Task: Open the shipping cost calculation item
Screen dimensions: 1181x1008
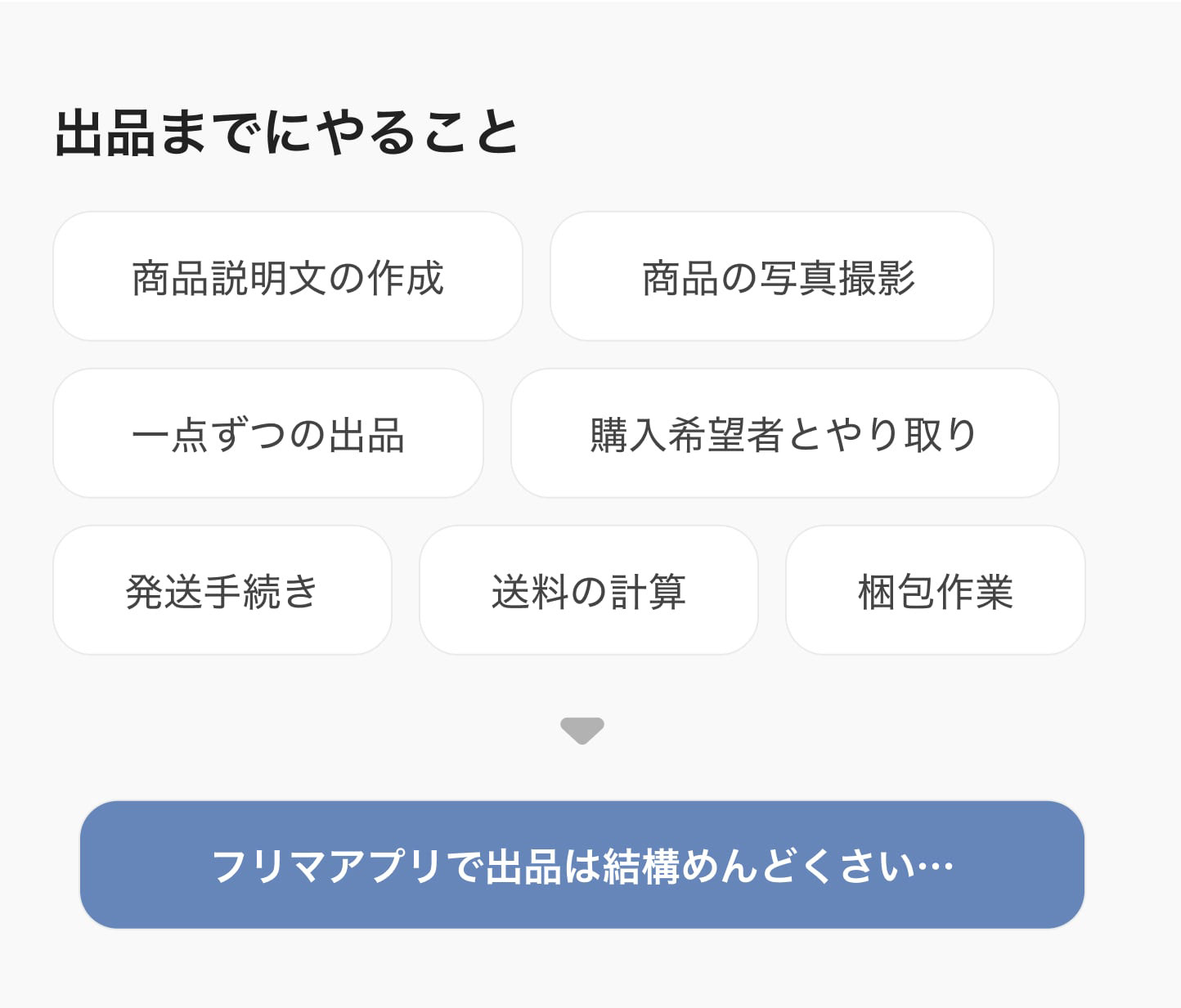Action: (x=589, y=590)
